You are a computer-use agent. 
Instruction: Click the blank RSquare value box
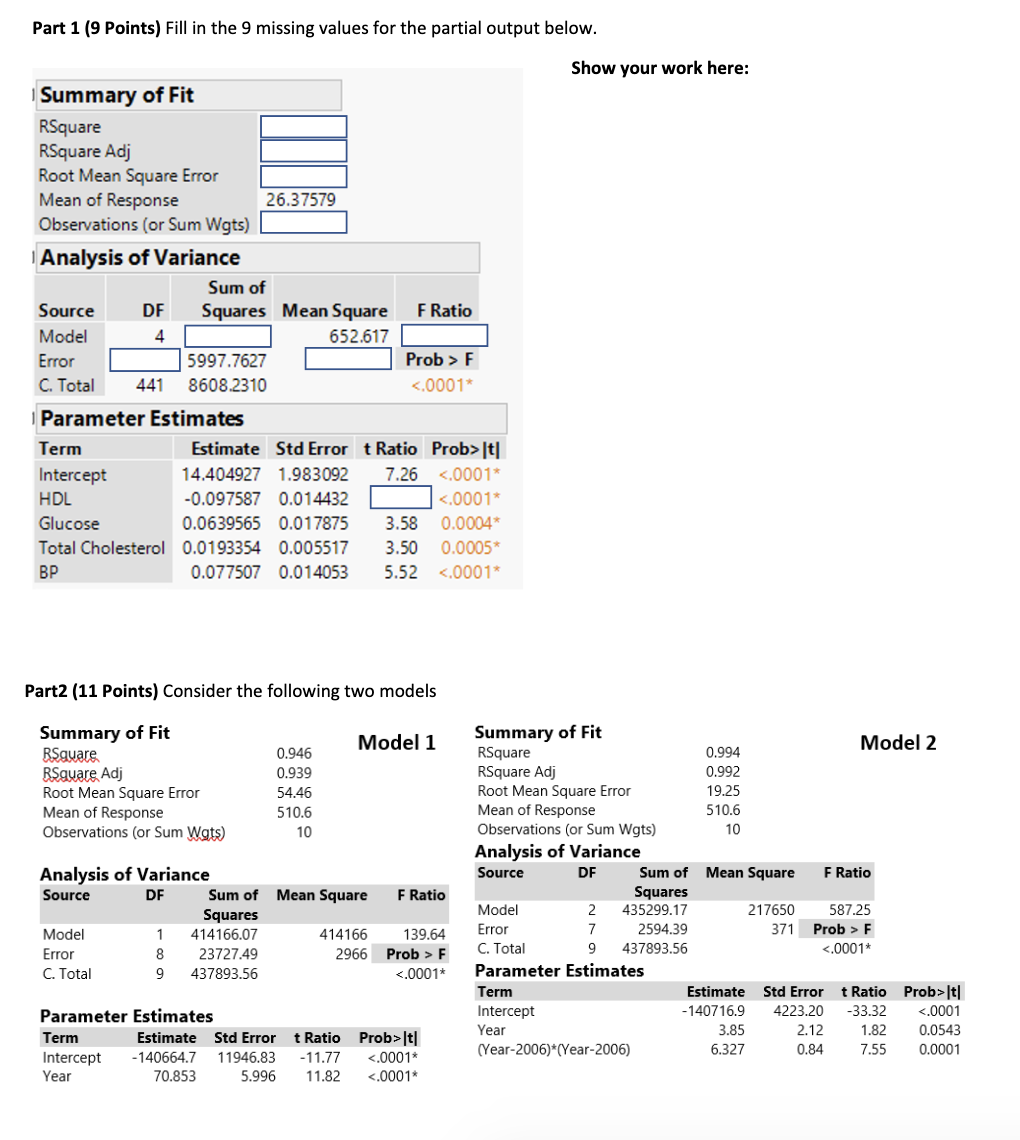click(x=303, y=127)
